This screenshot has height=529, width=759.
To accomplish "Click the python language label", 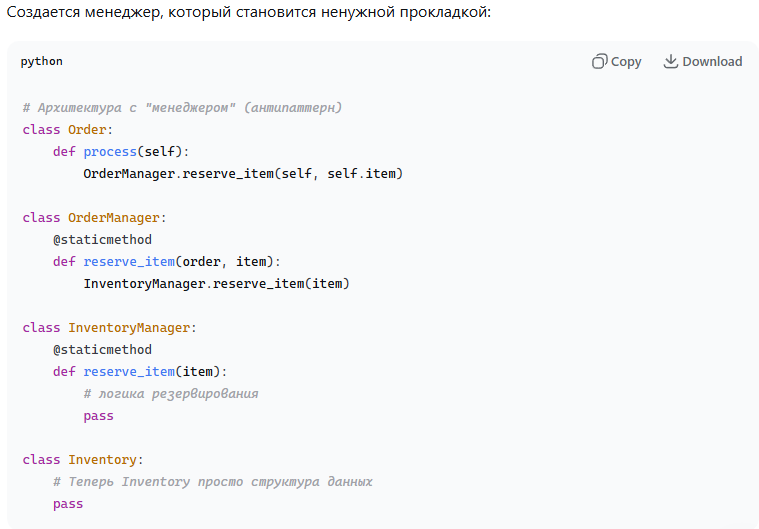I will [x=41, y=62].
